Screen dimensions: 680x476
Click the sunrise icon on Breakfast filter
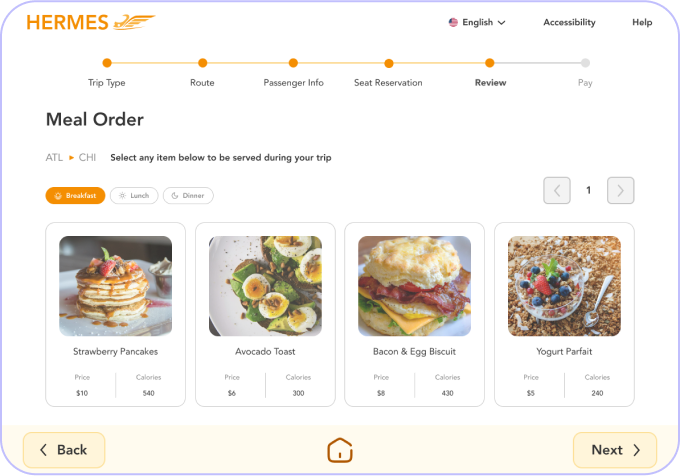point(58,196)
